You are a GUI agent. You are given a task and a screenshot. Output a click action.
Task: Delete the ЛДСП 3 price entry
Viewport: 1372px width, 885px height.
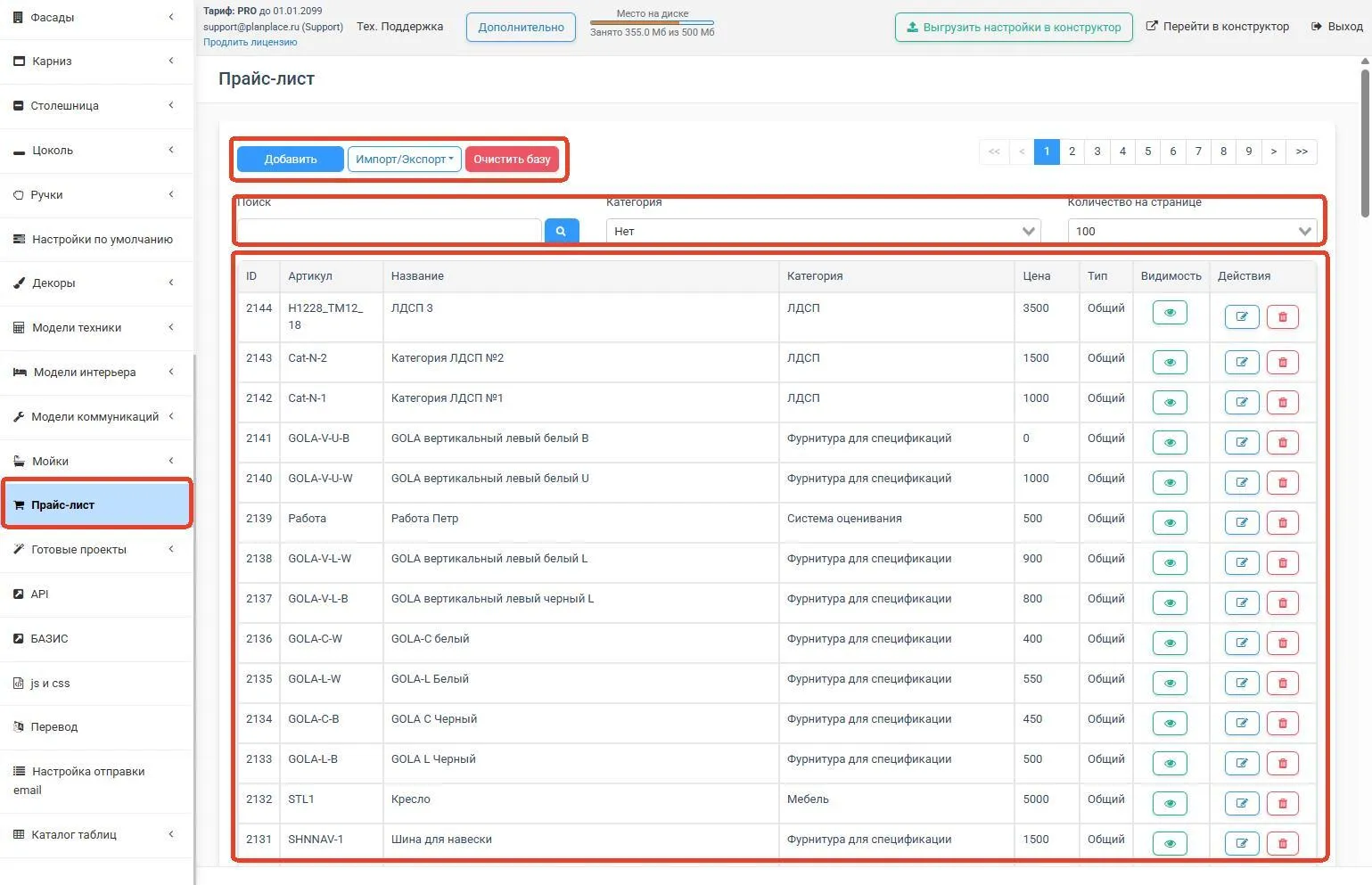point(1283,316)
